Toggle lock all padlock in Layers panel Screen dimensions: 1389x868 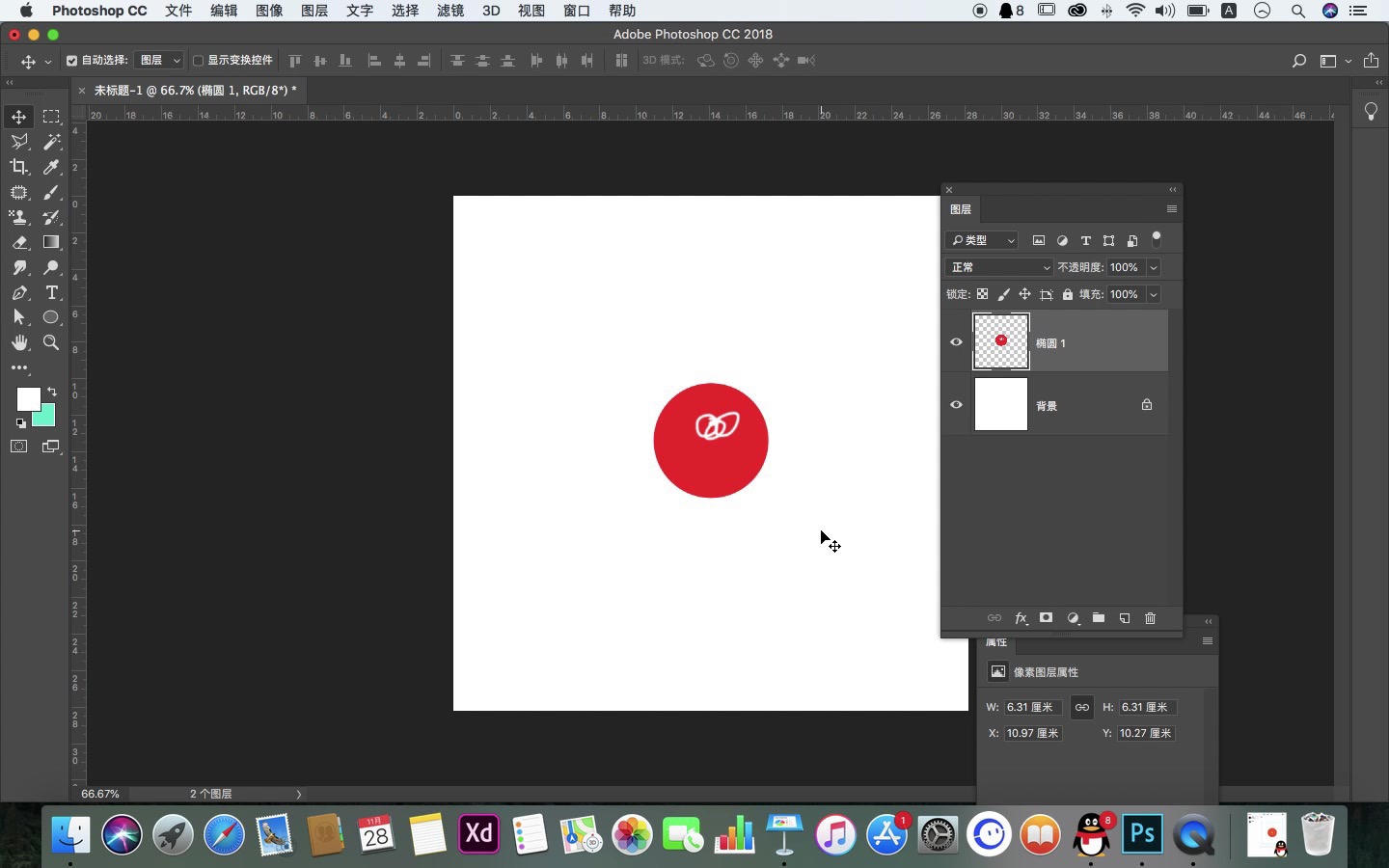pos(1067,294)
